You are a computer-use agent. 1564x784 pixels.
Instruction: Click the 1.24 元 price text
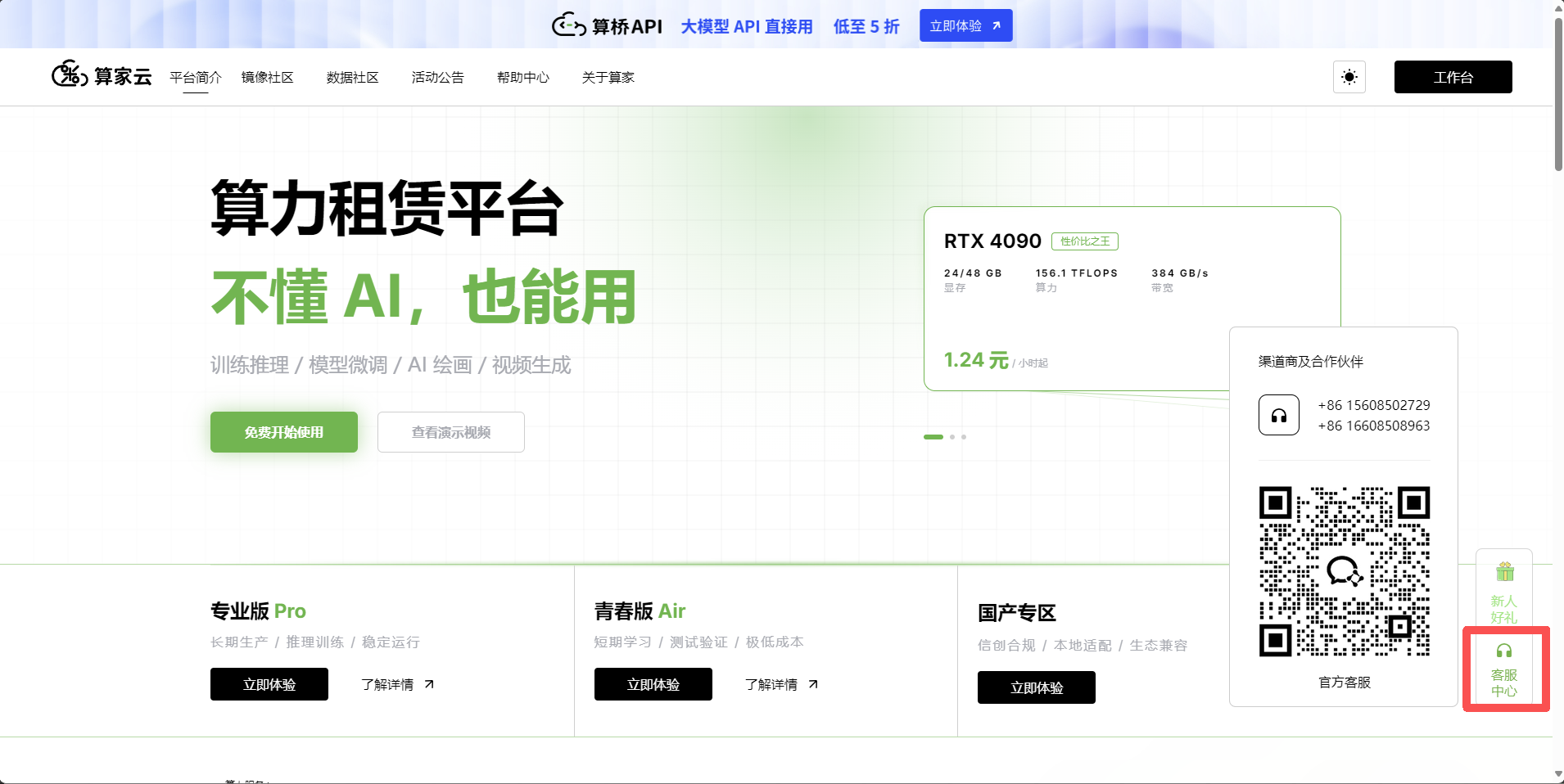point(976,360)
